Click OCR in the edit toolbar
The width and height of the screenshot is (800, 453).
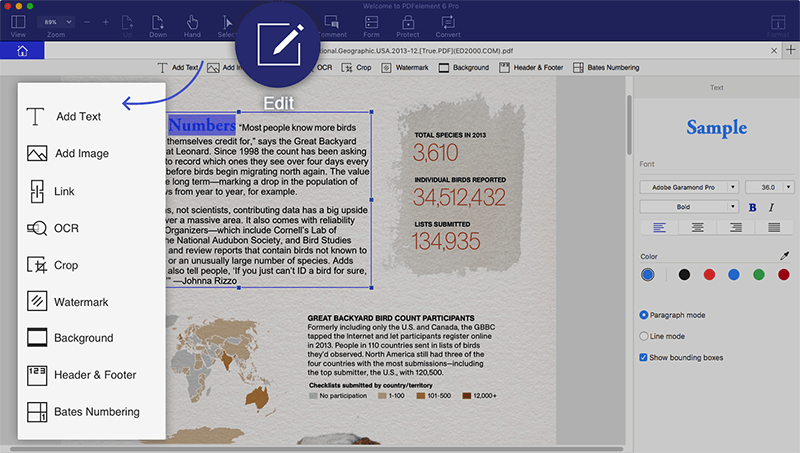[323, 67]
